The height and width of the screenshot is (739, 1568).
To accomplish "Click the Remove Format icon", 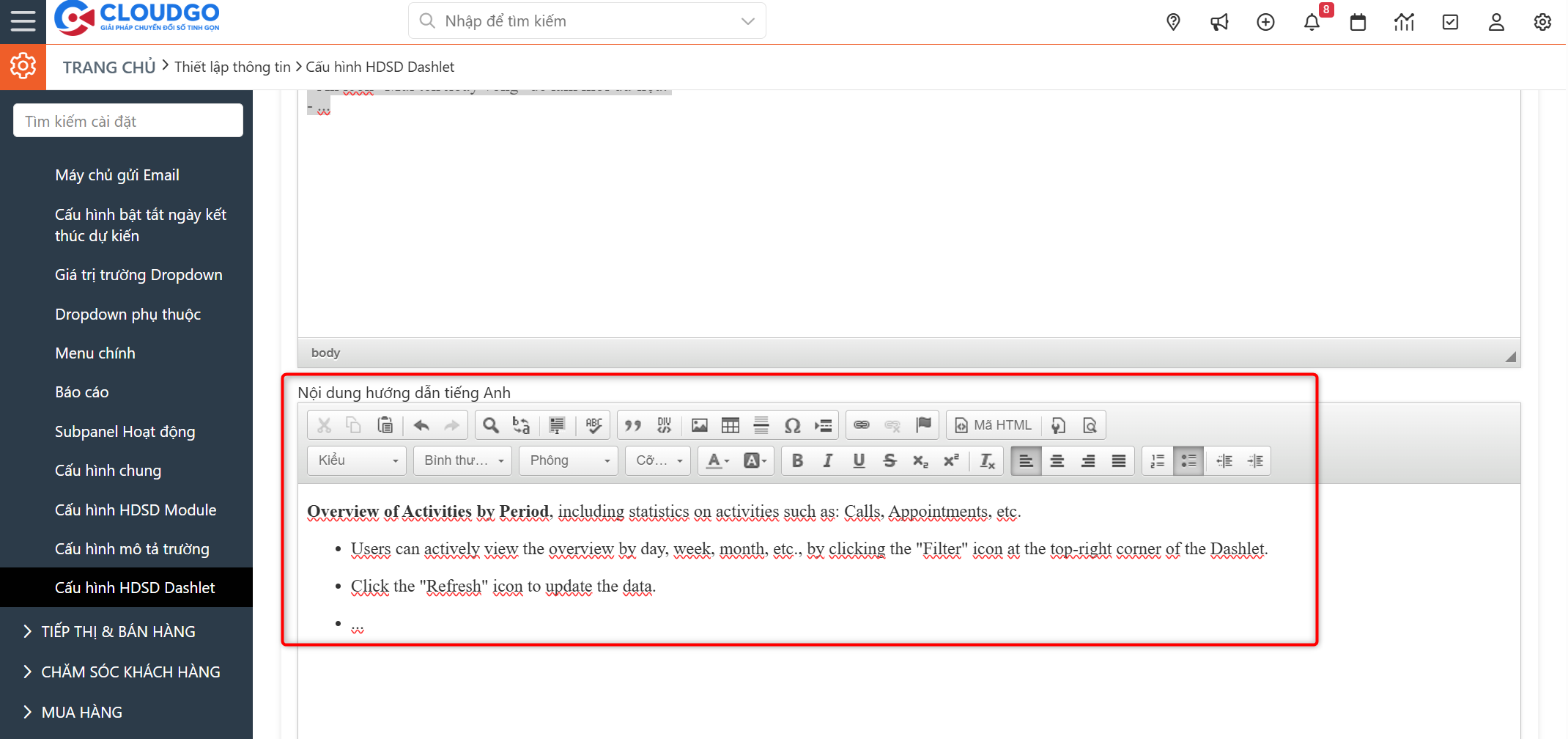I will pyautogui.click(x=987, y=460).
